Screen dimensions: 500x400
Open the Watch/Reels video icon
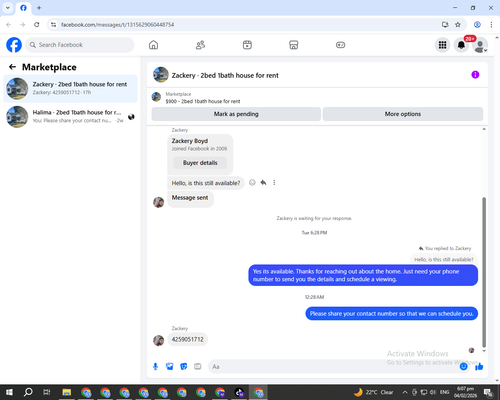click(247, 45)
